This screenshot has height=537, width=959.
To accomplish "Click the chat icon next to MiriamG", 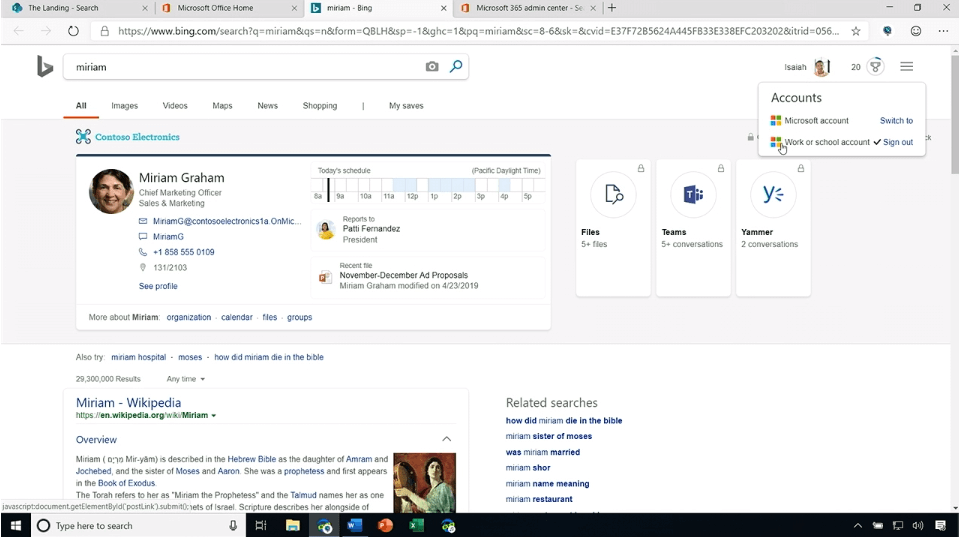I will click(x=143, y=237).
